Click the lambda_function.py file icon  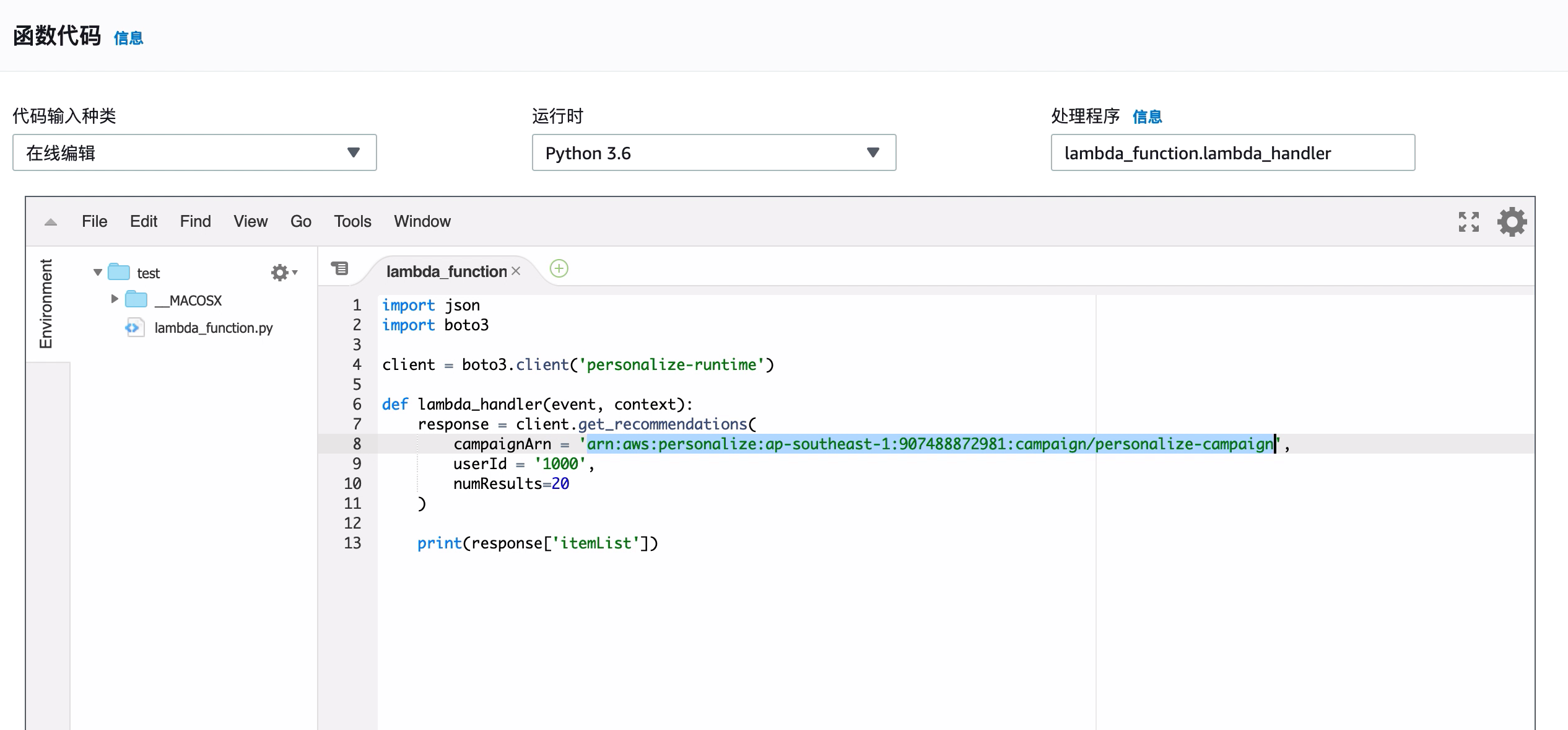point(134,327)
